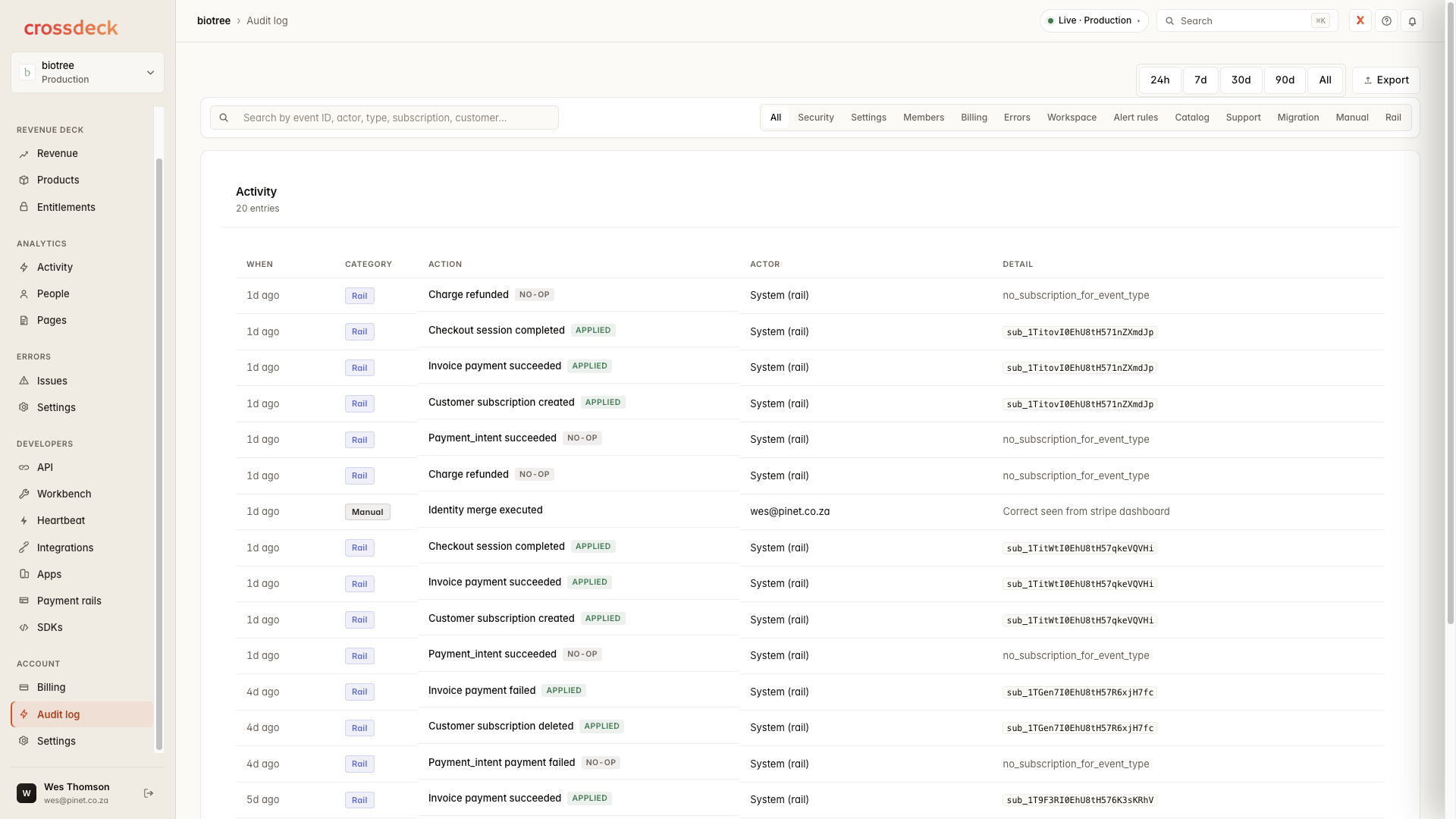Viewport: 1456px width, 819px height.
Task: Focus the global Search box in top bar
Action: tap(1247, 20)
